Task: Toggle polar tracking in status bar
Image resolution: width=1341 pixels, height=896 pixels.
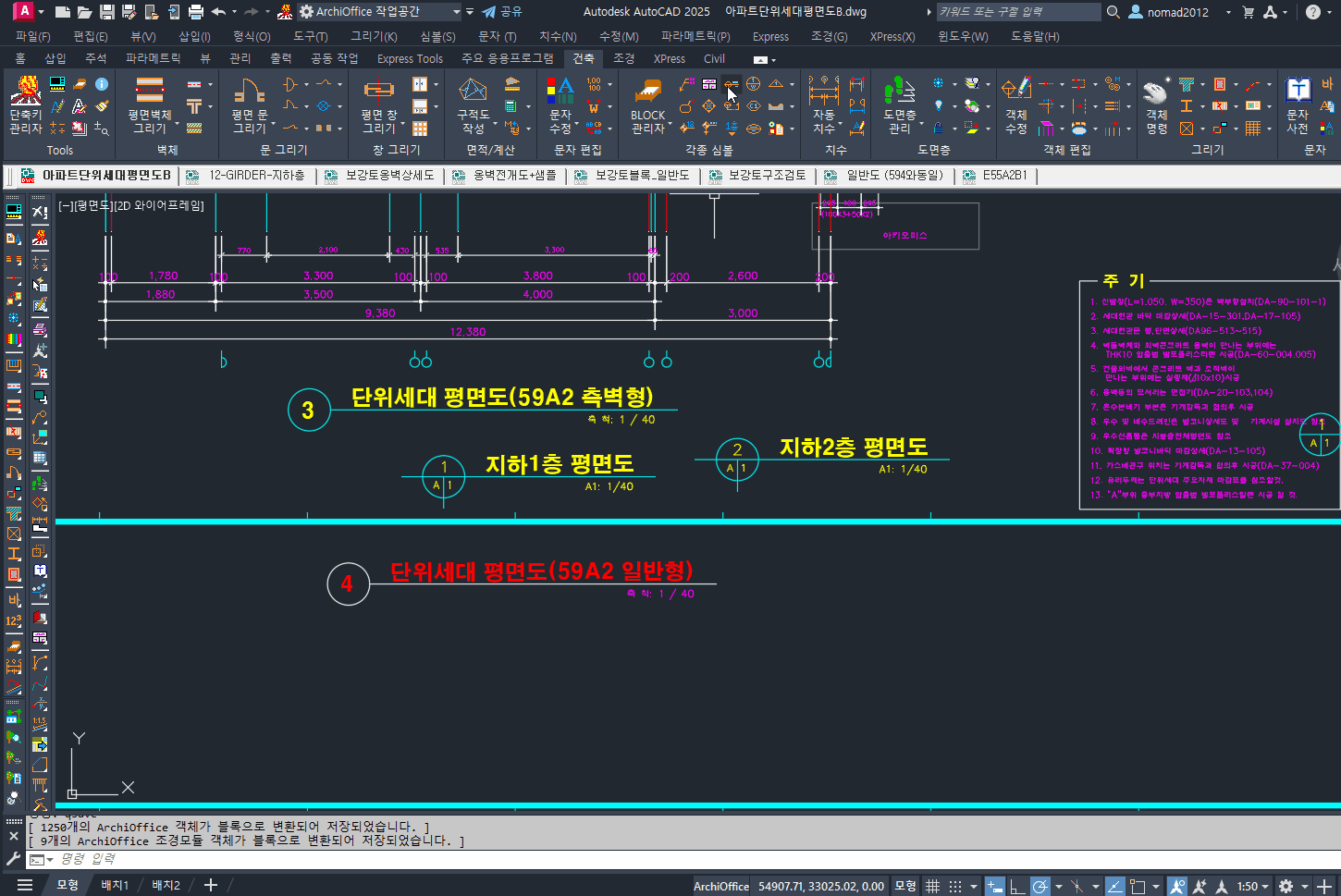Action: click(1040, 886)
